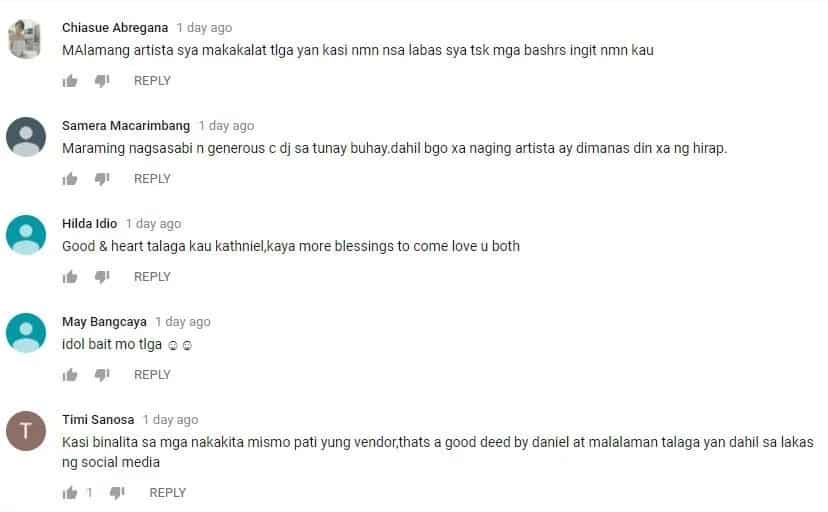Reply to Hilda Idio's comment

[x=152, y=277]
